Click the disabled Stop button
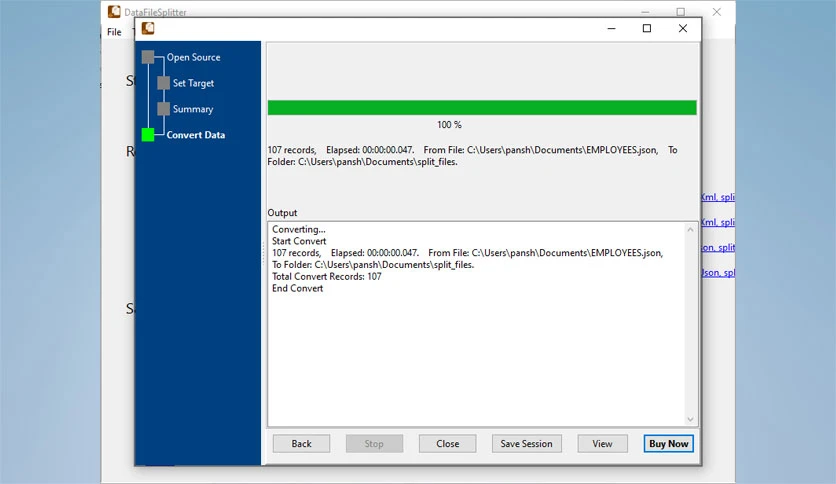This screenshot has width=836, height=484. (x=374, y=443)
